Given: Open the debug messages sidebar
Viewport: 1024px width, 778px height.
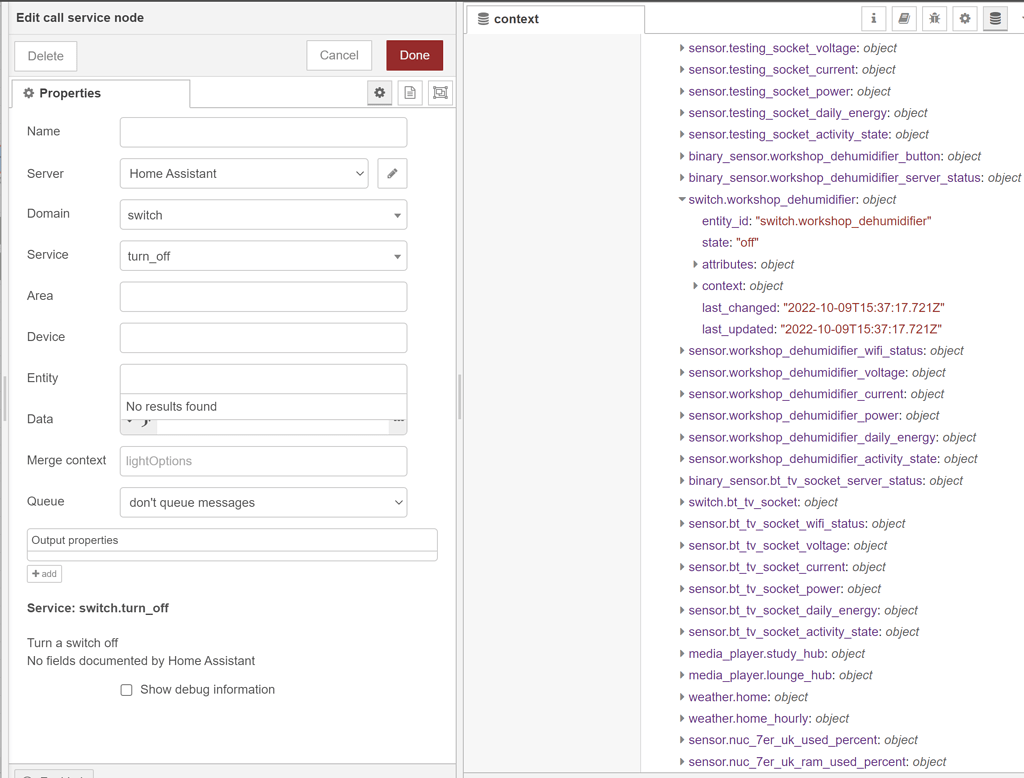Looking at the screenshot, I should tap(934, 19).
